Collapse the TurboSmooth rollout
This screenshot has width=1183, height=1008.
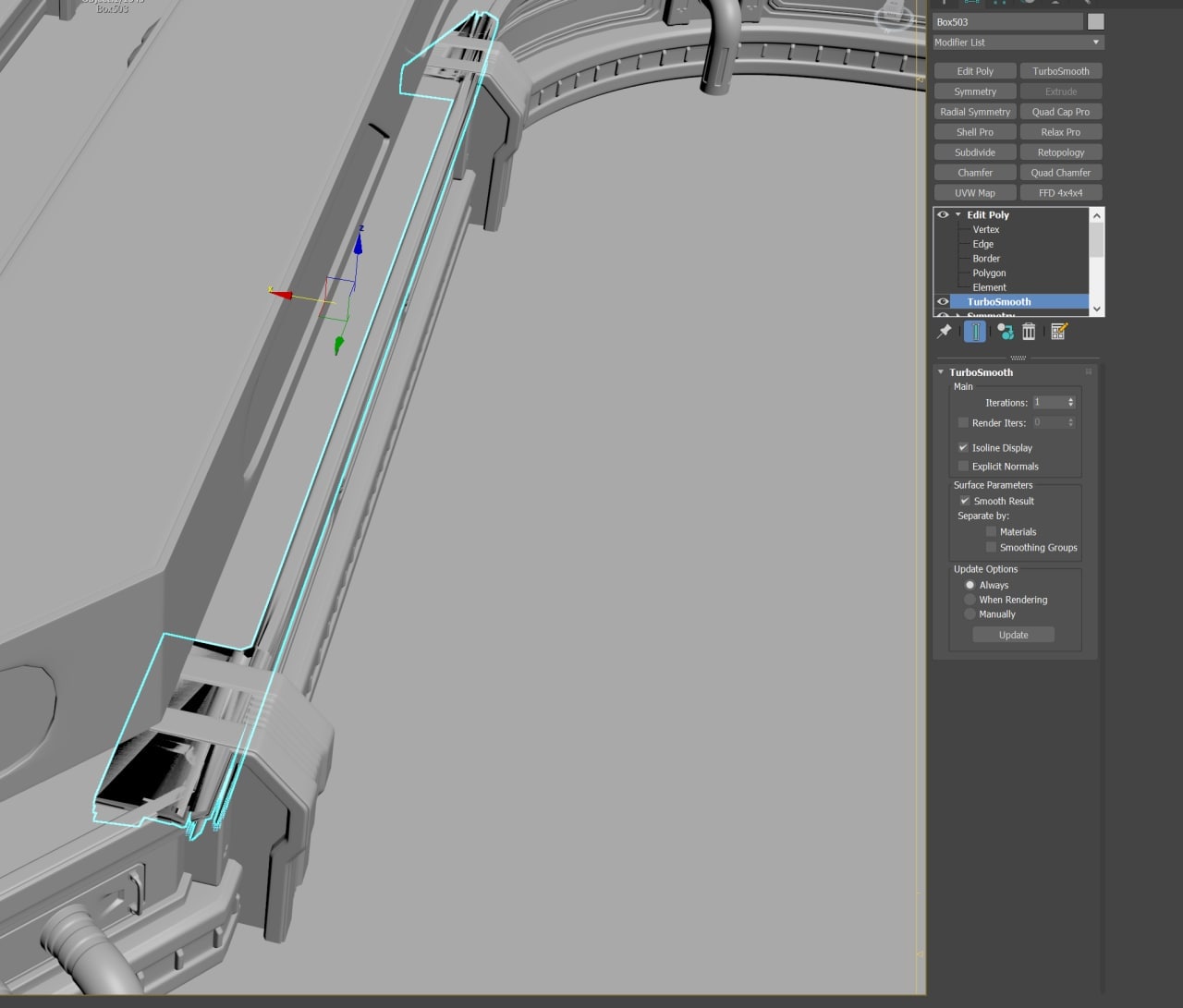[941, 372]
